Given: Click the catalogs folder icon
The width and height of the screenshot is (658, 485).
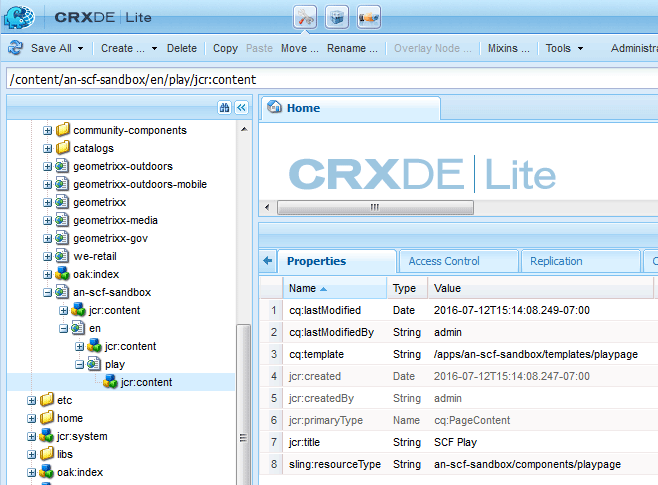Looking at the screenshot, I should 63,148.
